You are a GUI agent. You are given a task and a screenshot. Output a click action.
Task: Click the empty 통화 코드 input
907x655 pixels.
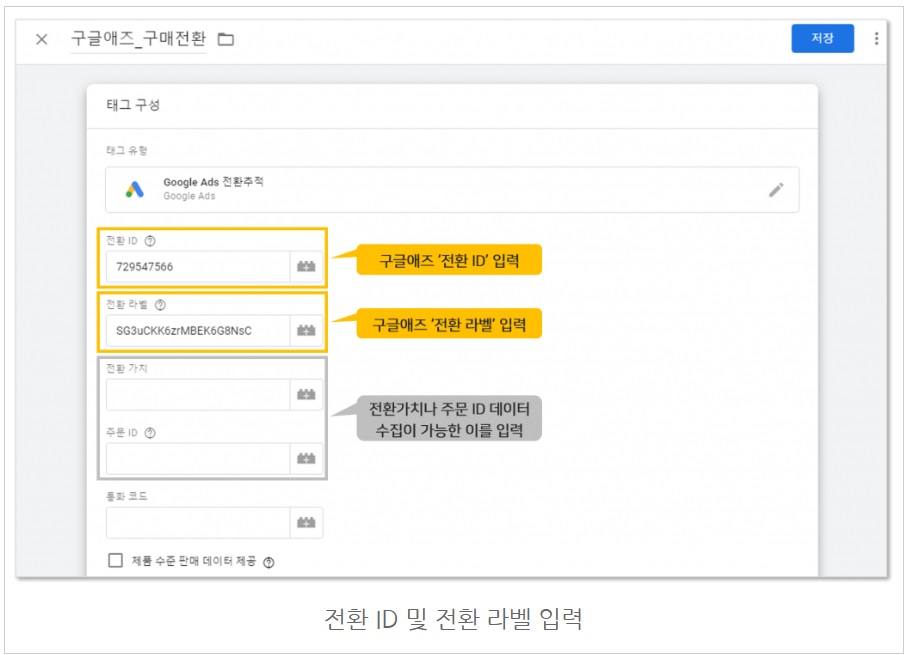[198, 523]
